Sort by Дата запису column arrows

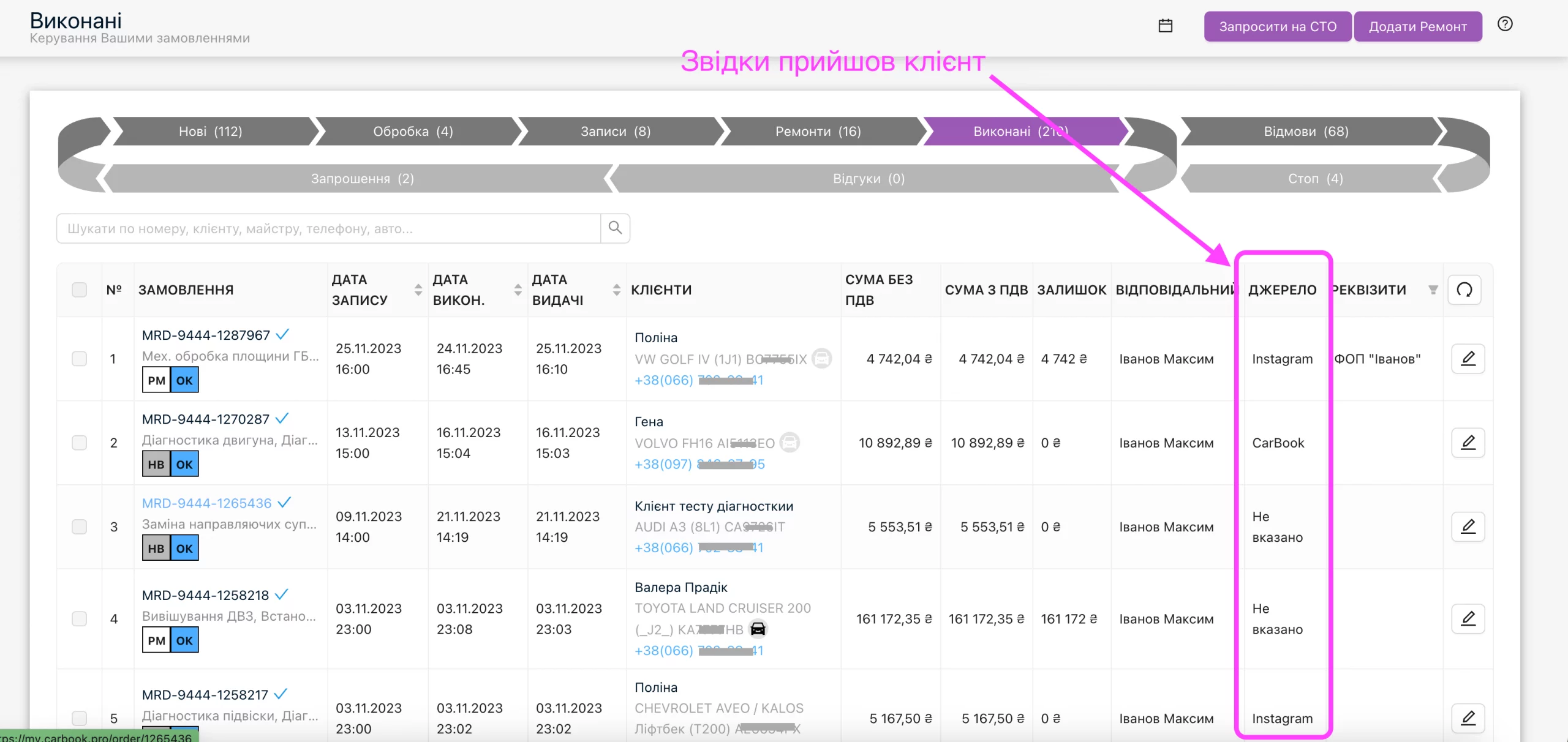(418, 290)
